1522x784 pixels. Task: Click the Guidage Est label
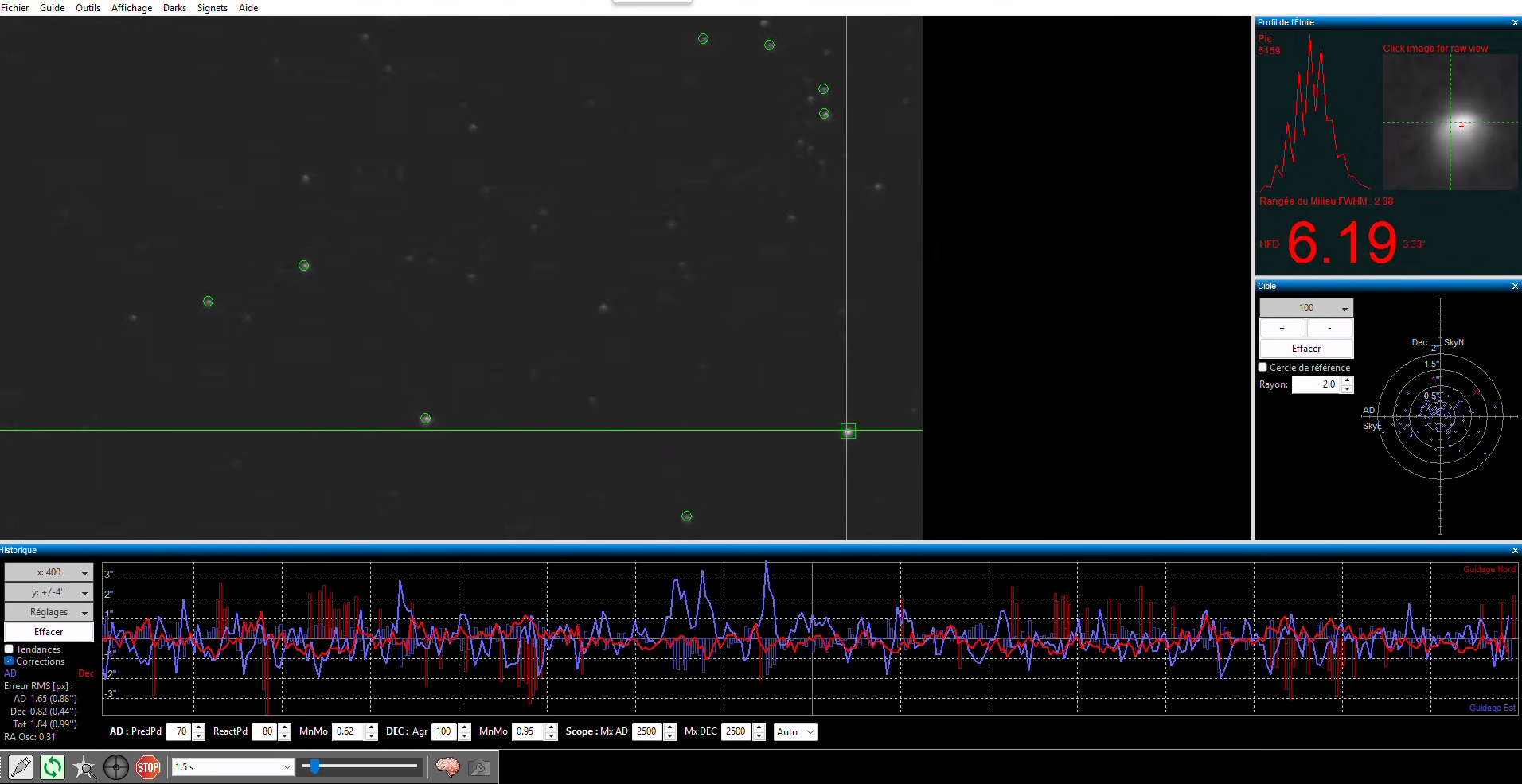point(1493,708)
